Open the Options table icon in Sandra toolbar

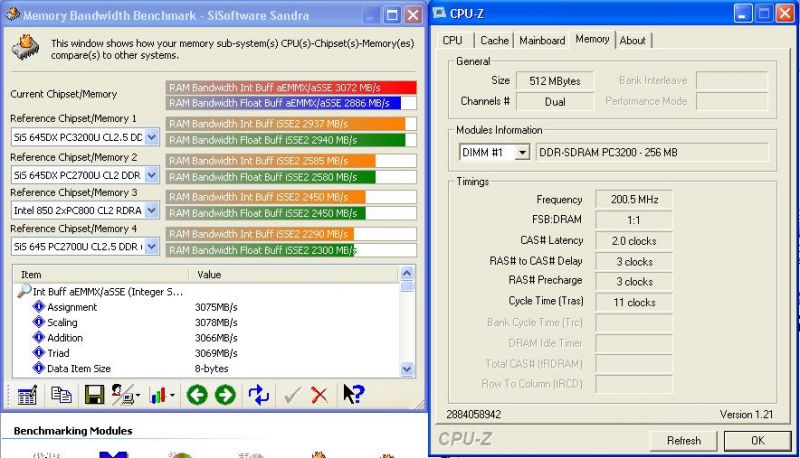tap(27, 395)
